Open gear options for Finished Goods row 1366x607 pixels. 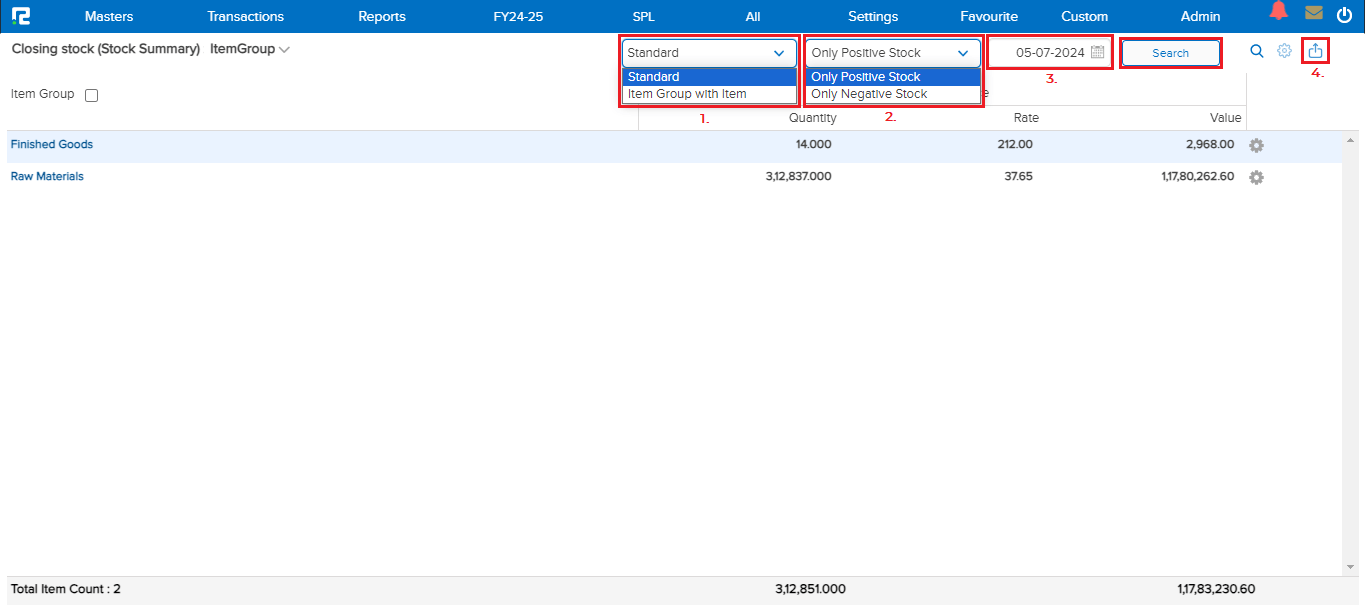(x=1256, y=145)
